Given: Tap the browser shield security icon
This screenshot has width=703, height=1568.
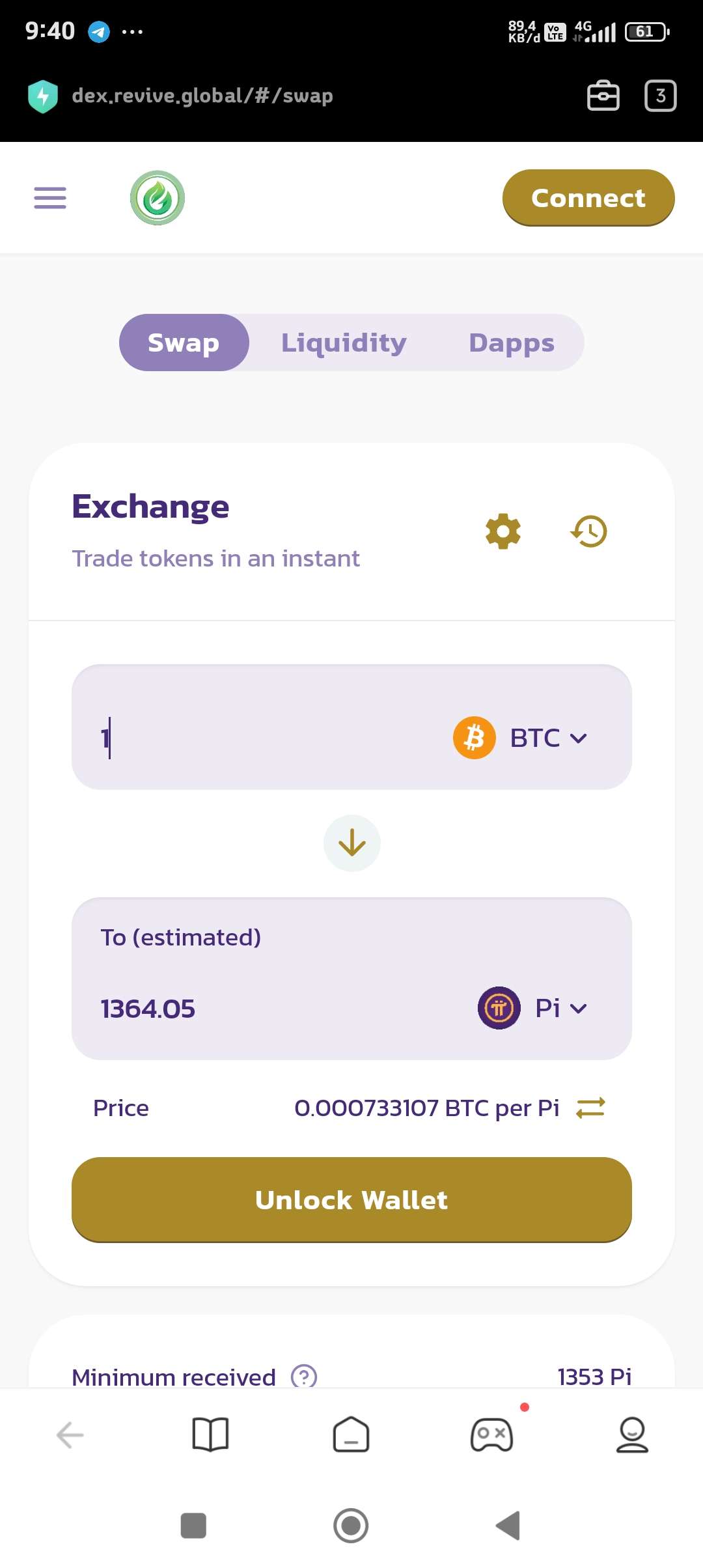Looking at the screenshot, I should click(43, 96).
